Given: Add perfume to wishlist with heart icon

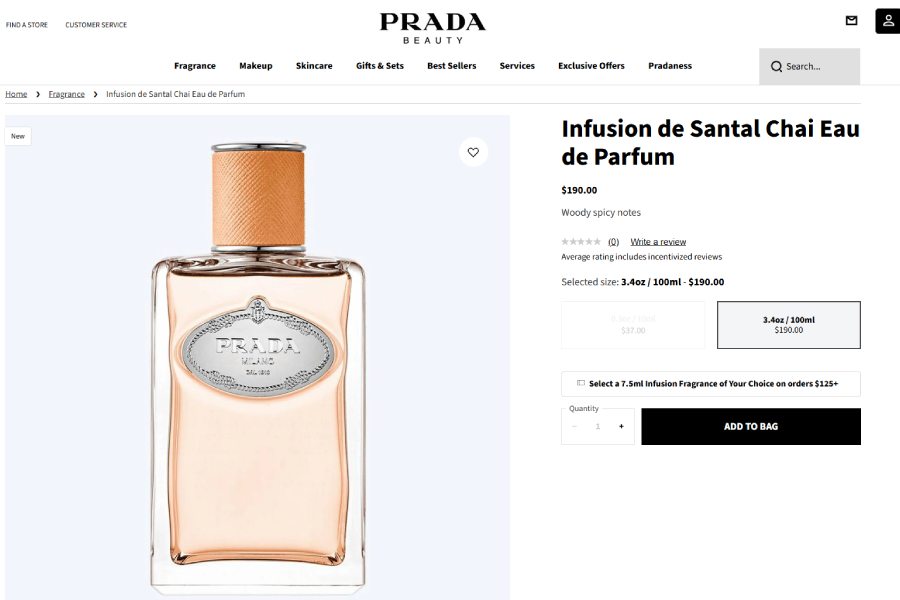Looking at the screenshot, I should [473, 152].
